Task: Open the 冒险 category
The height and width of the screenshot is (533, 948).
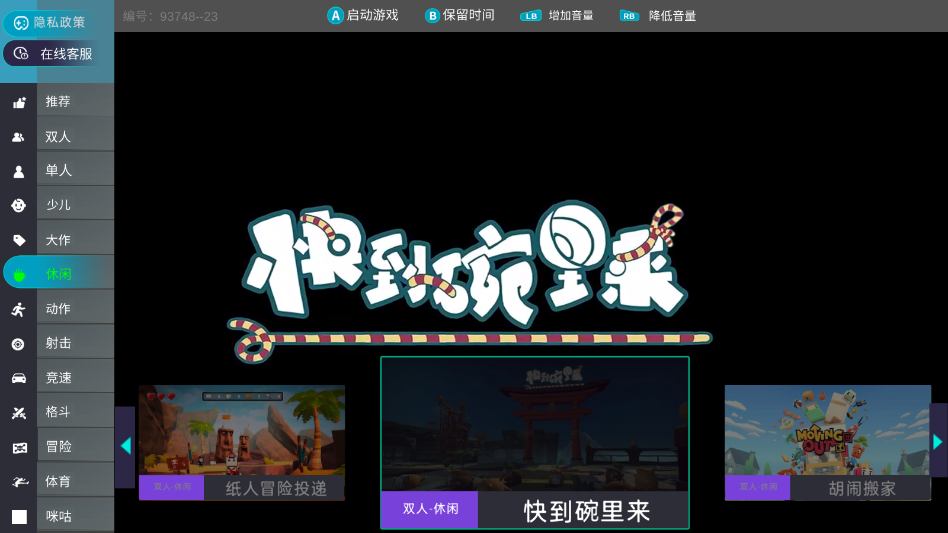Action: click(58, 447)
